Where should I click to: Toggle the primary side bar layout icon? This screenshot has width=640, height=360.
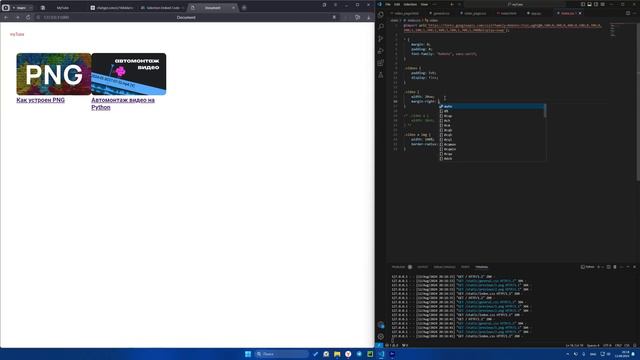583,4
